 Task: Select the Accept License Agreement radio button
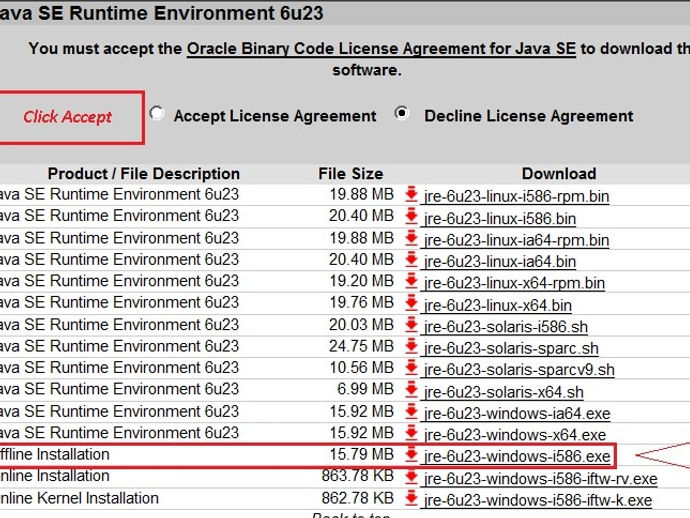pyautogui.click(x=157, y=114)
